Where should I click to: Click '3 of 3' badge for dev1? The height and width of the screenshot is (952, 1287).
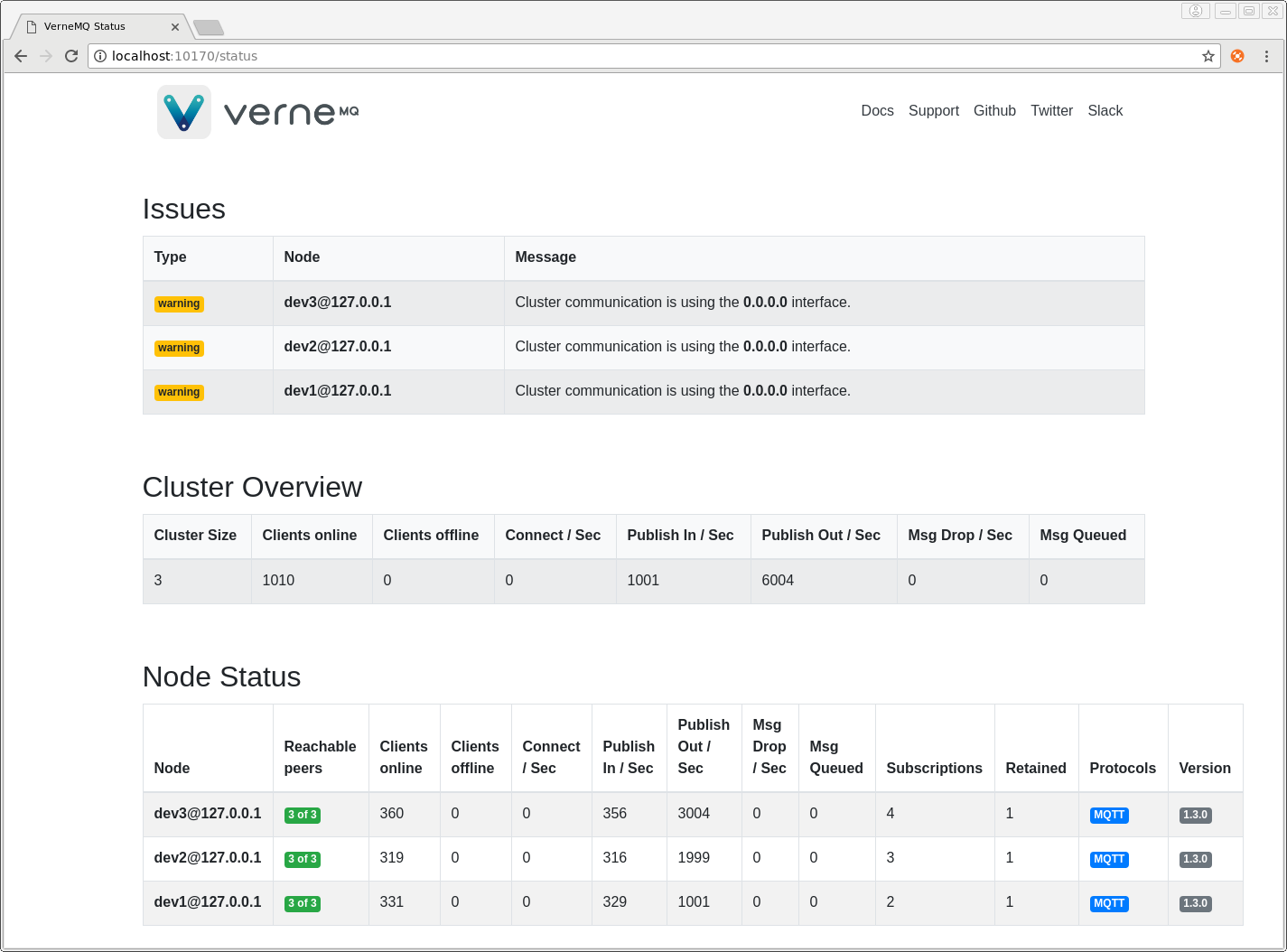coord(303,903)
